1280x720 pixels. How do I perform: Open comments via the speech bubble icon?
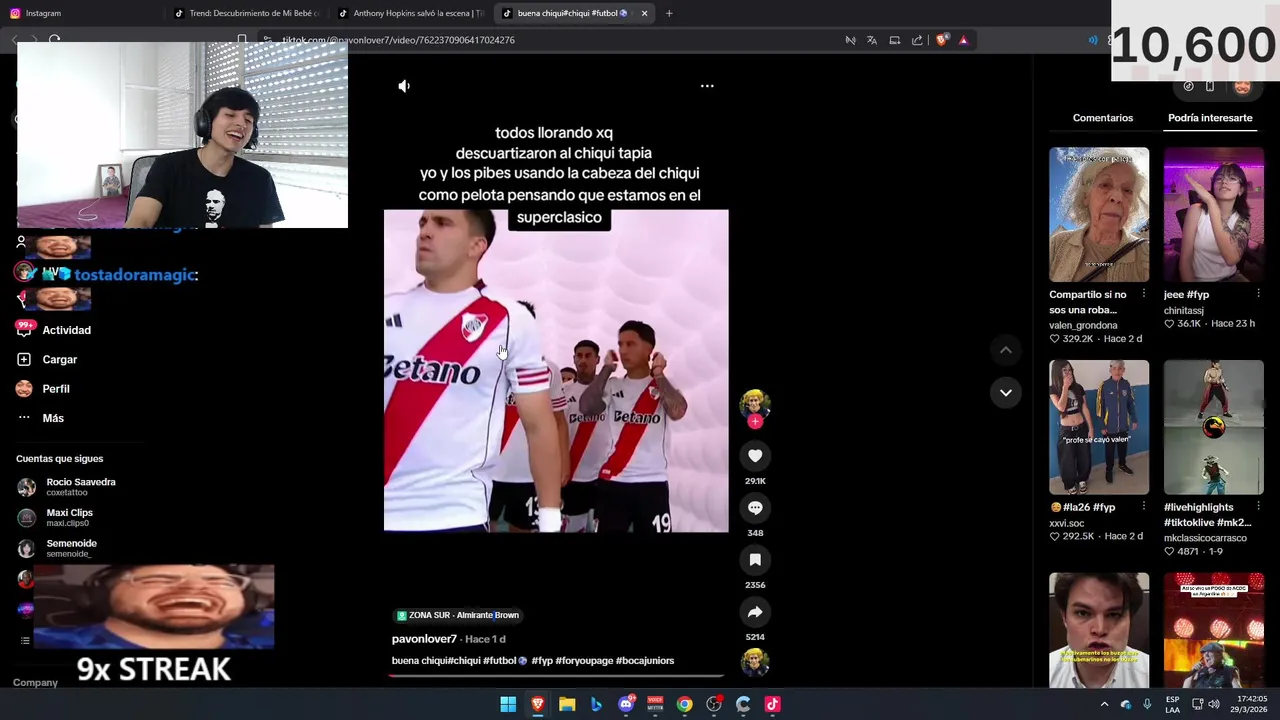pyautogui.click(x=755, y=508)
